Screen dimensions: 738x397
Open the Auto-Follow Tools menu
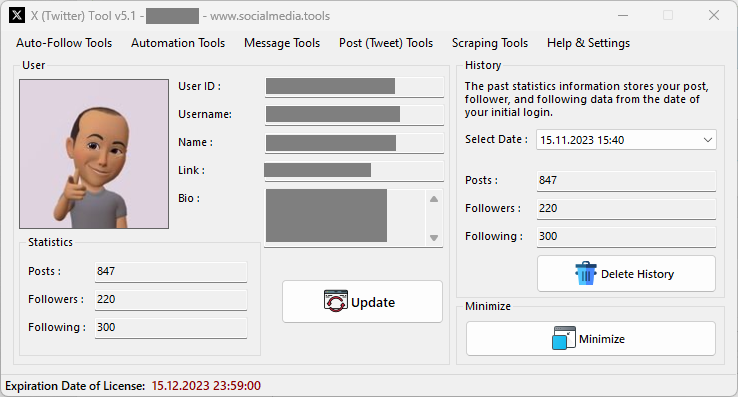[64, 43]
